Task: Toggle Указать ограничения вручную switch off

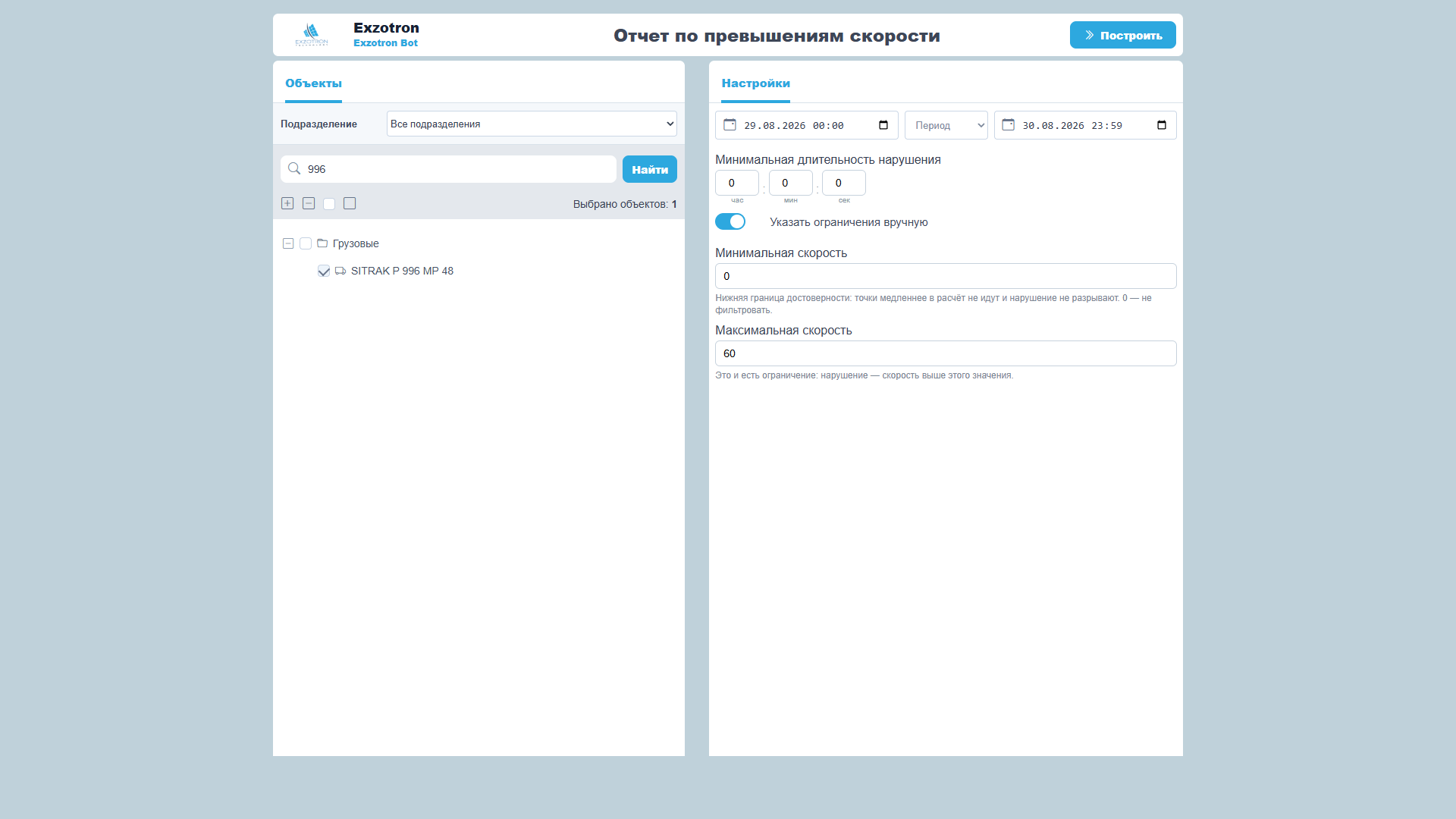Action: pyautogui.click(x=730, y=221)
